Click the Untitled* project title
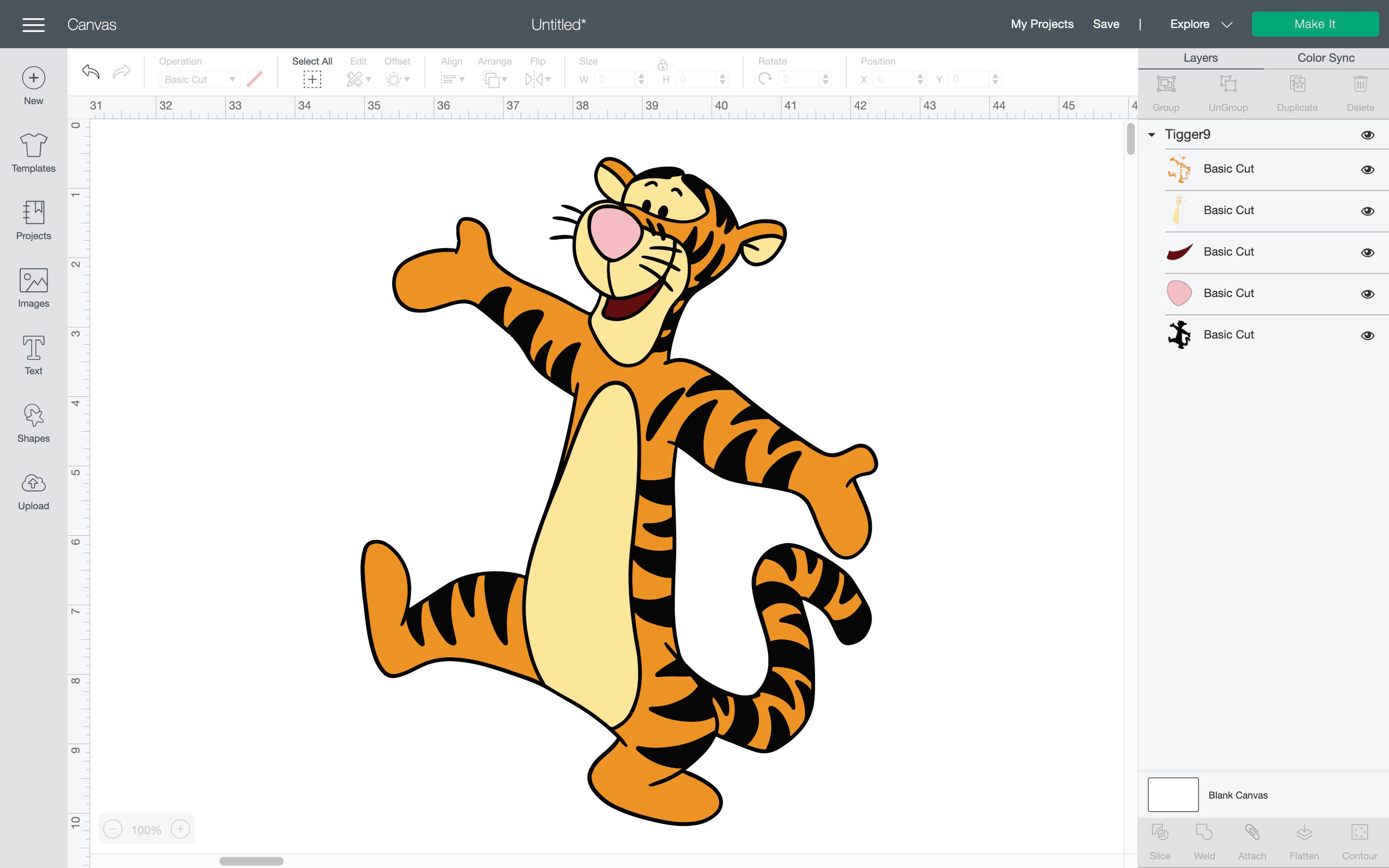 point(558,24)
